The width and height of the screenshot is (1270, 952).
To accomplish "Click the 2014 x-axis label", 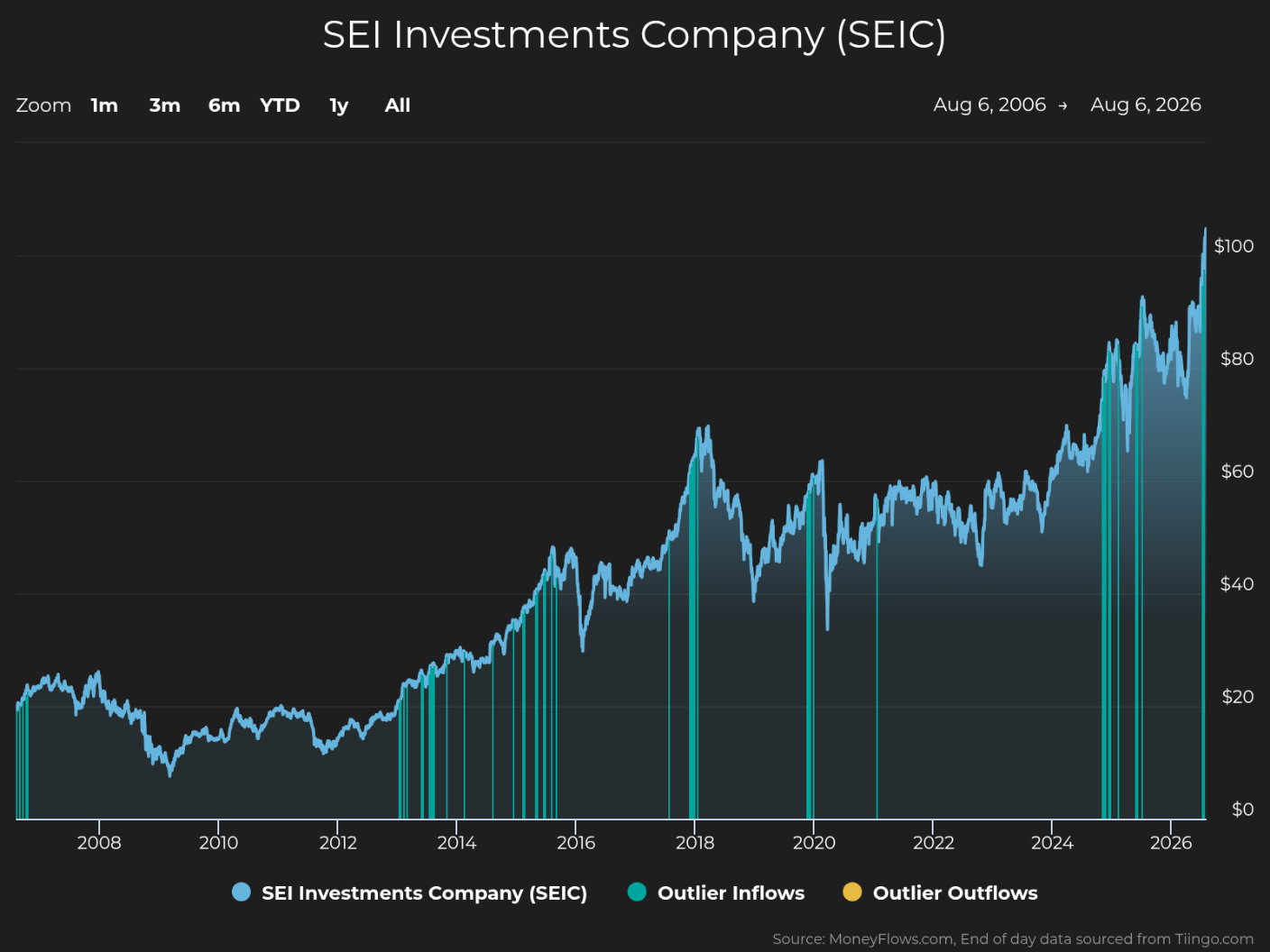I will 456,843.
